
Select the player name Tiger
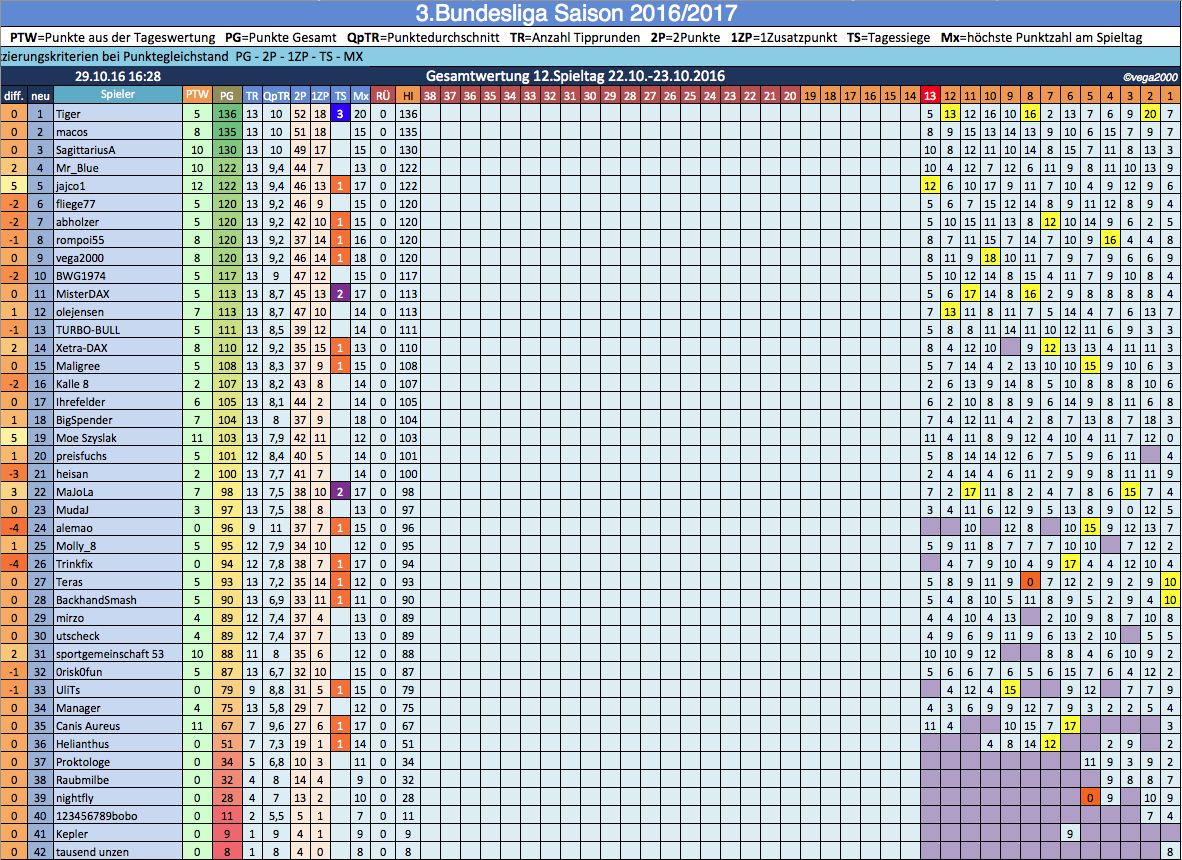pyautogui.click(x=69, y=114)
